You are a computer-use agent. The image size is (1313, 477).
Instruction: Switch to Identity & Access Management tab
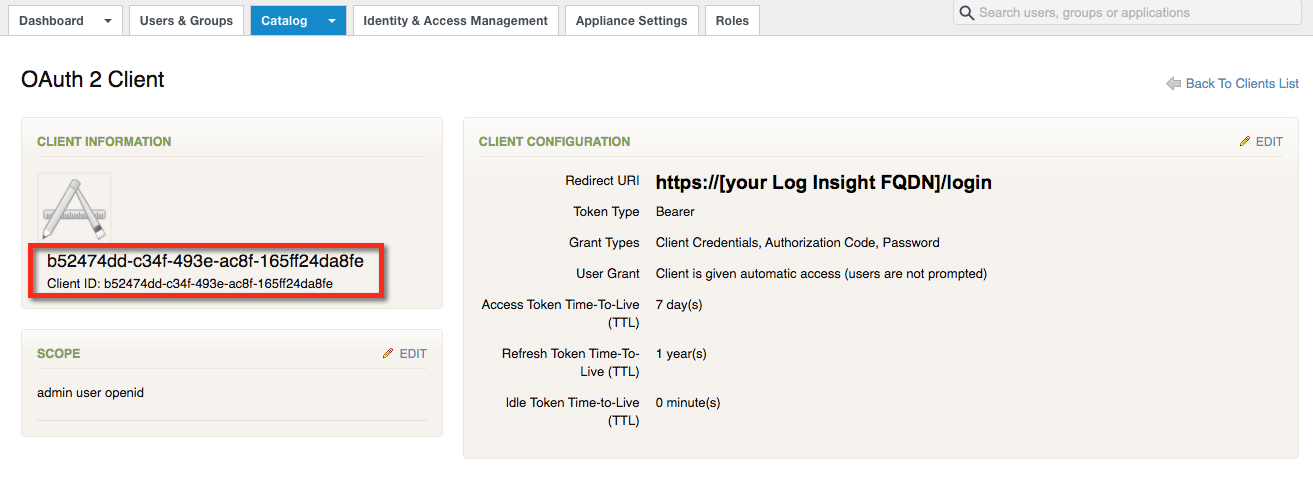[456, 20]
